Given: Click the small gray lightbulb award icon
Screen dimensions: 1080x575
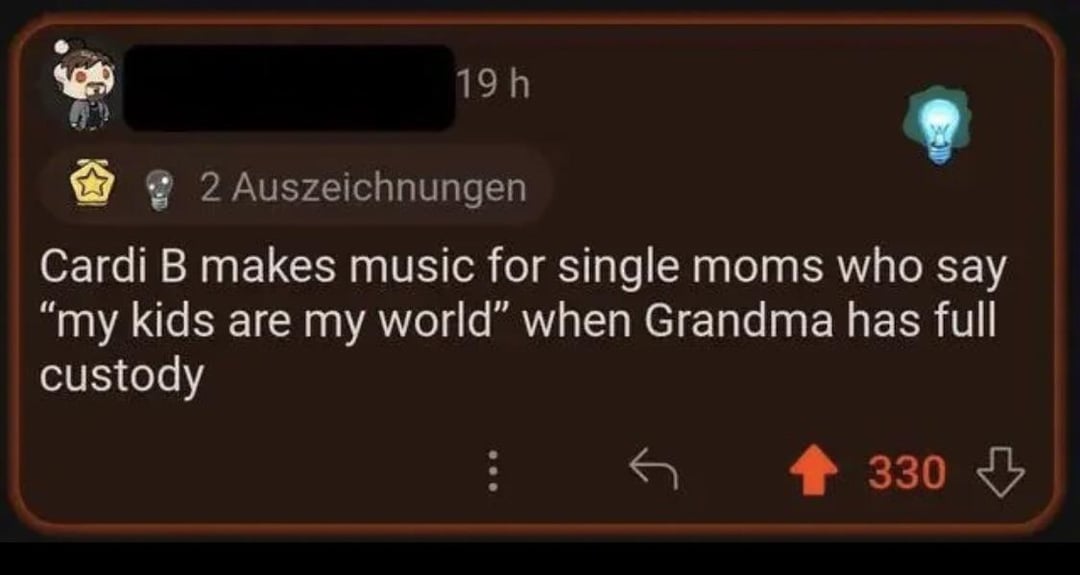Looking at the screenshot, I should (x=158, y=187).
